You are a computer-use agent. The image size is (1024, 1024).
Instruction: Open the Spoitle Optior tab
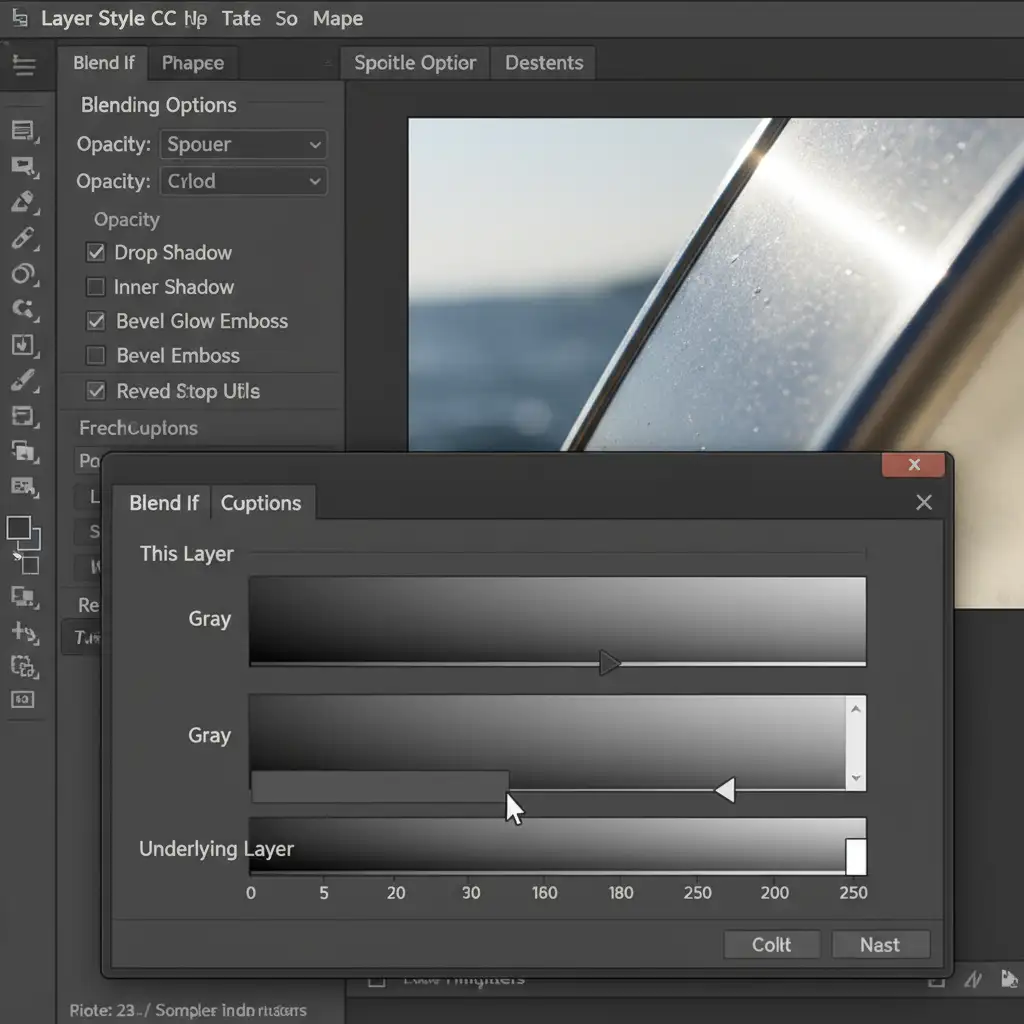(415, 63)
